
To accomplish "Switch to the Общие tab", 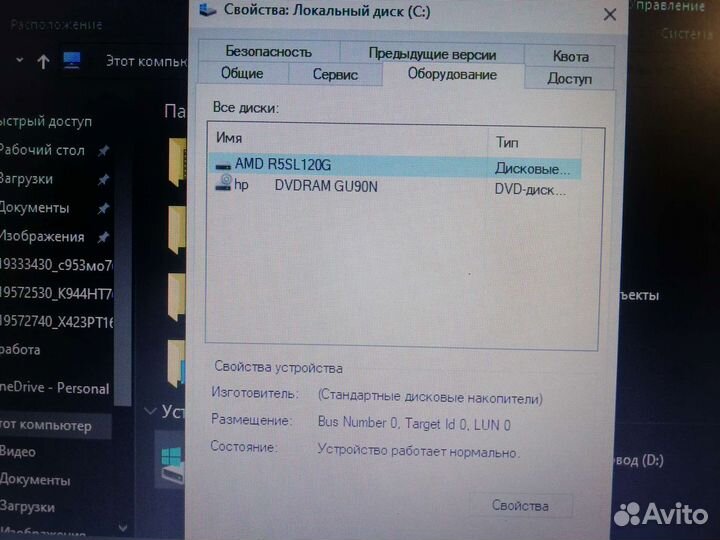I will [242, 73].
